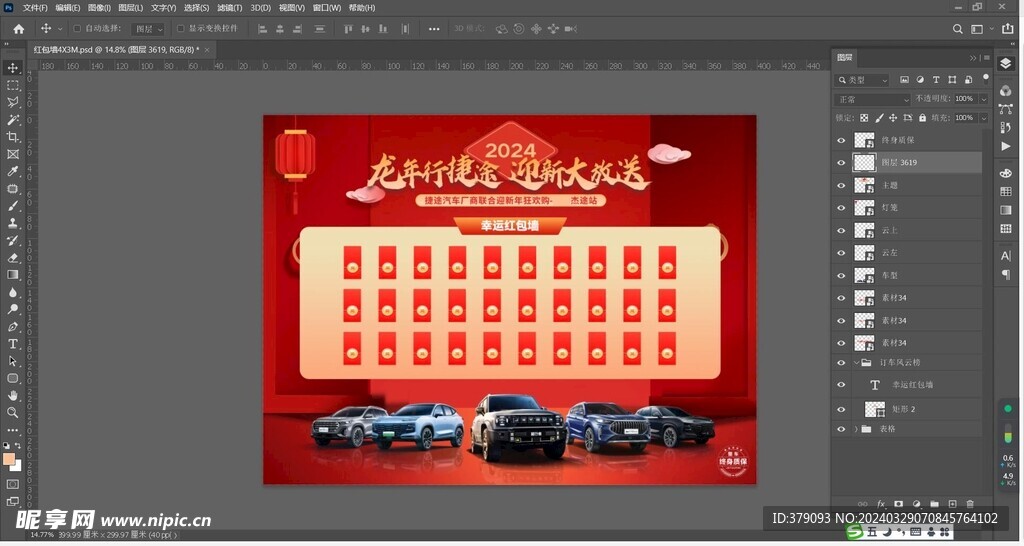
Task: Delete the selected layer with trash icon
Action: (x=970, y=504)
